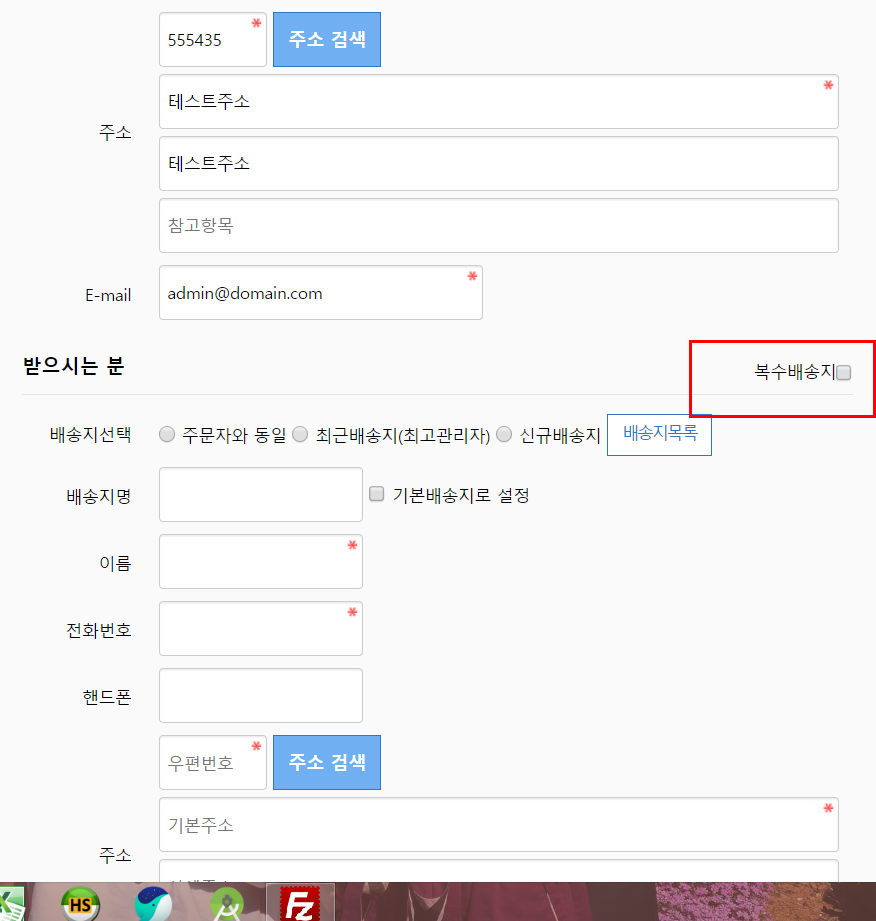Click the 전화번호 input field

260,628
